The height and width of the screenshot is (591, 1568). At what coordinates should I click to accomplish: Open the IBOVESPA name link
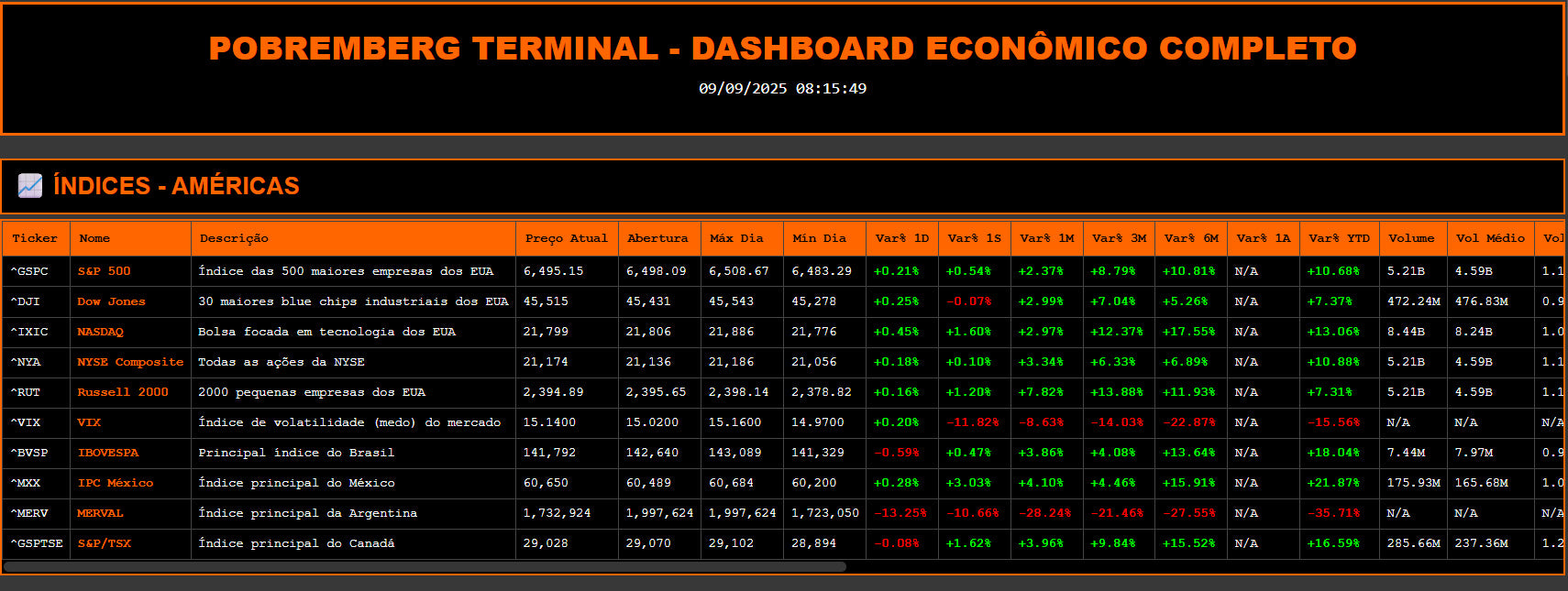pyautogui.click(x=107, y=453)
